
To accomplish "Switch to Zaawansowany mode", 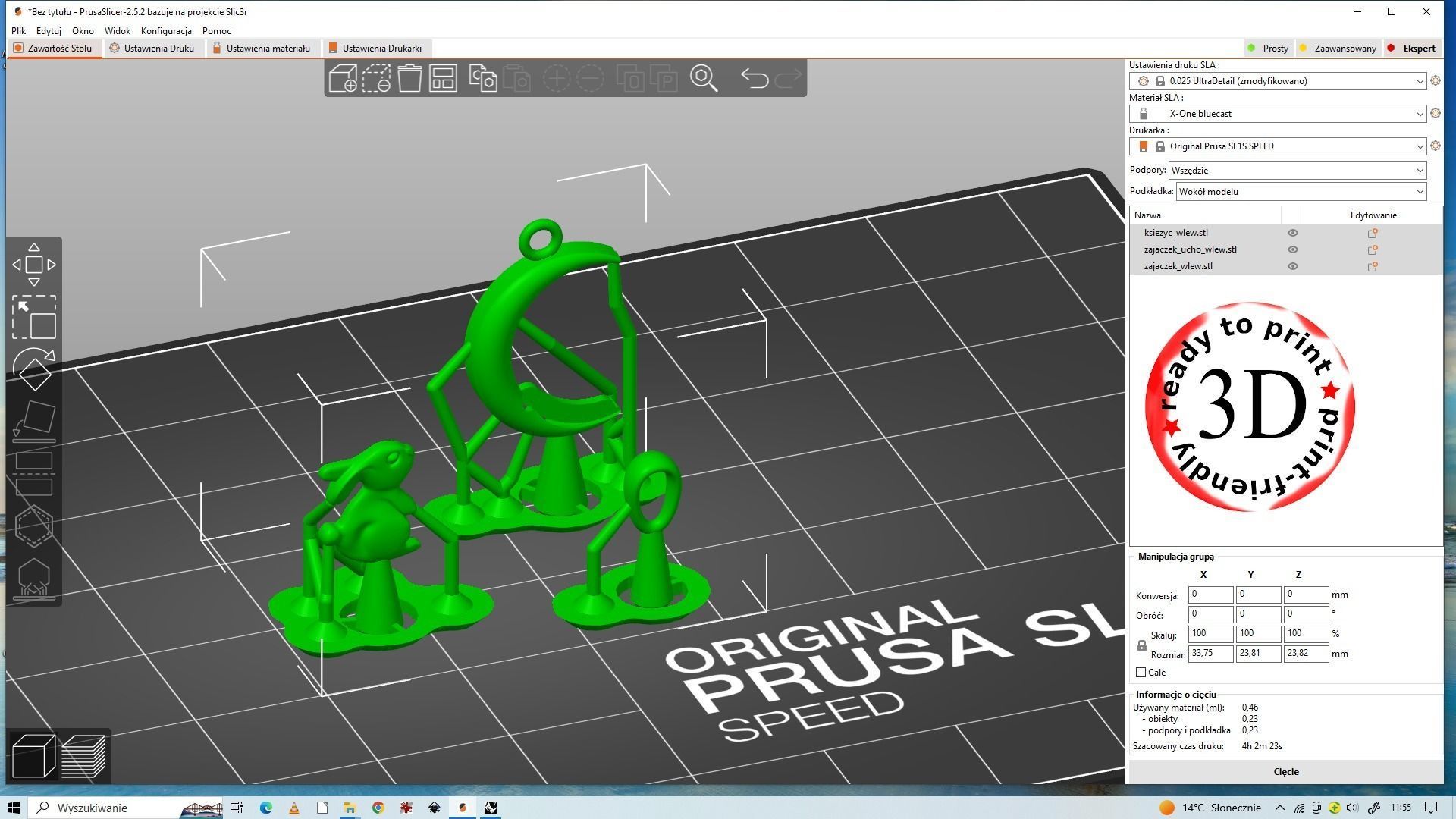I will [x=1338, y=48].
